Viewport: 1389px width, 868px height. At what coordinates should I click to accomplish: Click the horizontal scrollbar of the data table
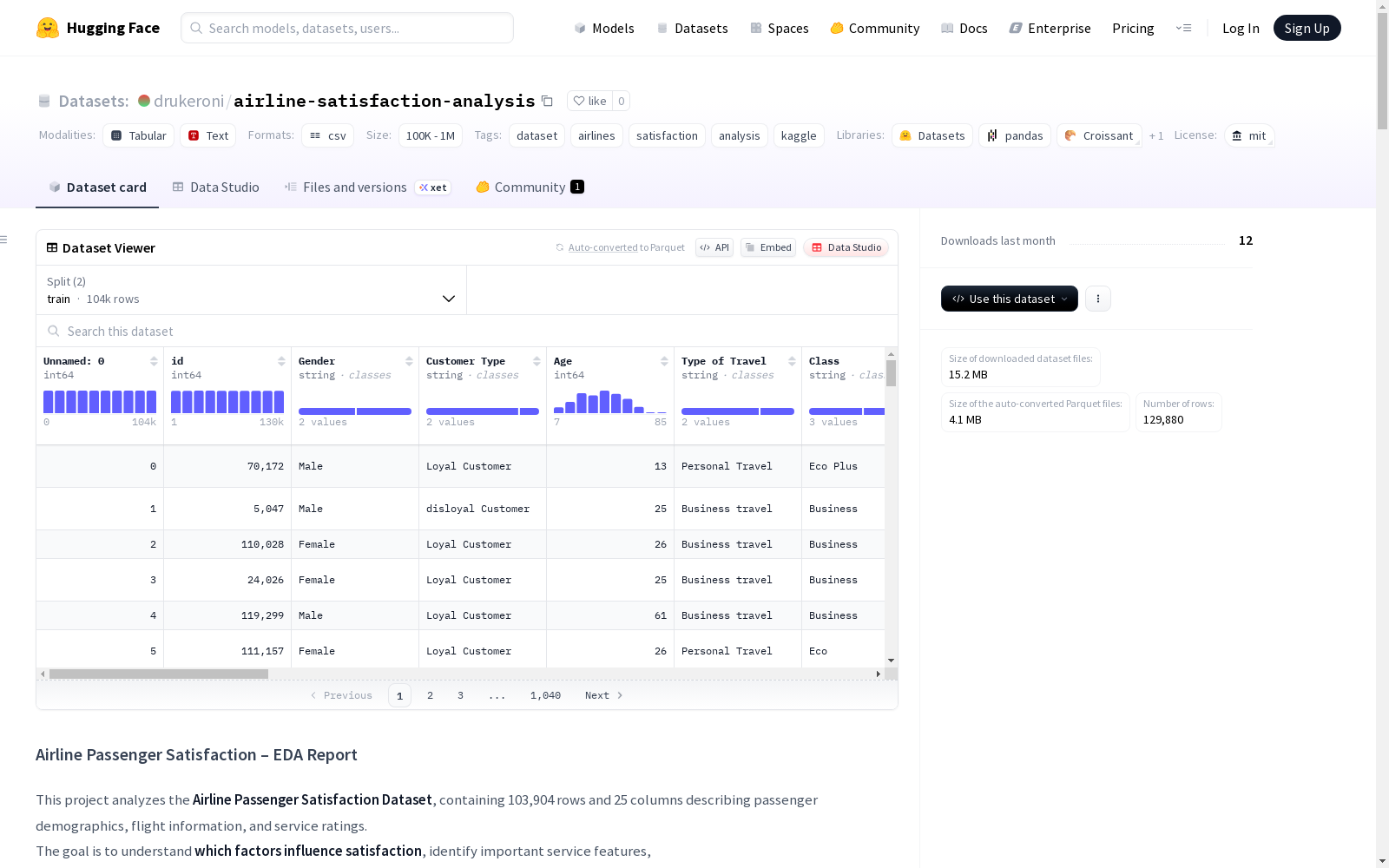click(x=159, y=674)
